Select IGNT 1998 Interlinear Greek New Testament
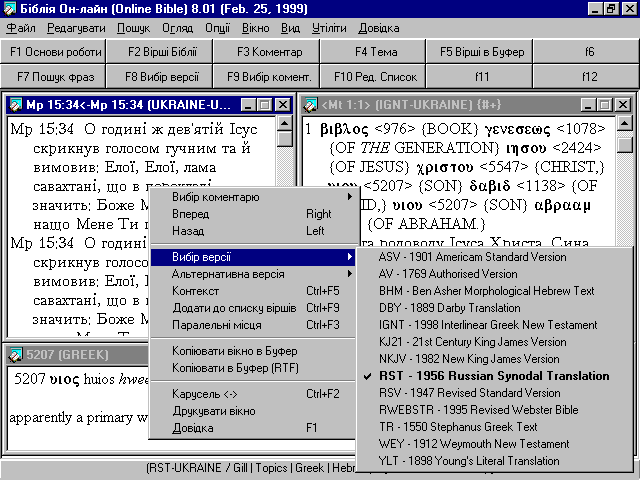The width and height of the screenshot is (640, 480). point(488,325)
